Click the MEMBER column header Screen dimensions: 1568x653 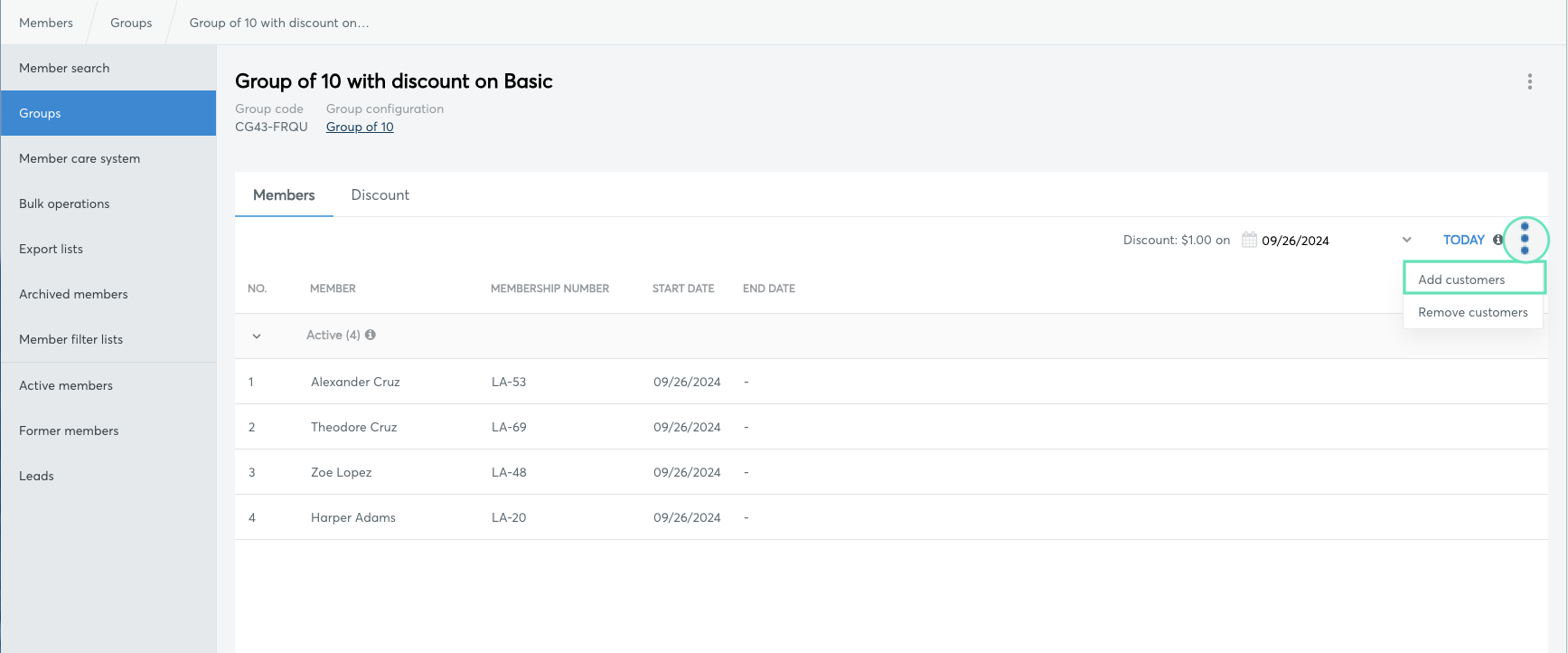click(x=333, y=289)
